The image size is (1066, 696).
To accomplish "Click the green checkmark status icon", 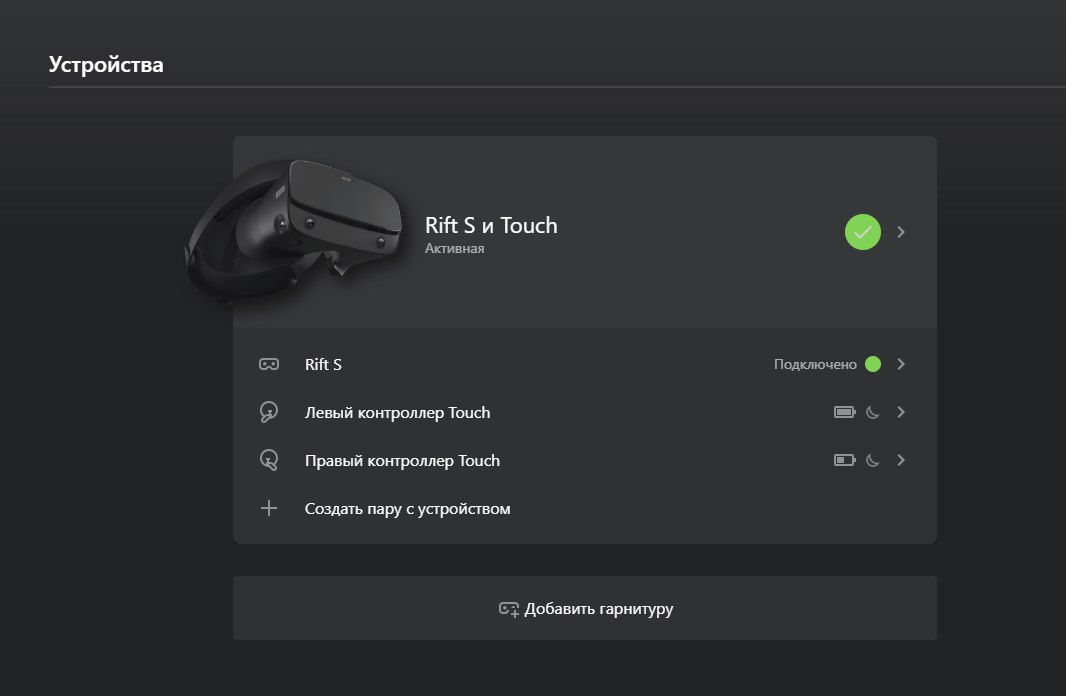I will 863,232.
